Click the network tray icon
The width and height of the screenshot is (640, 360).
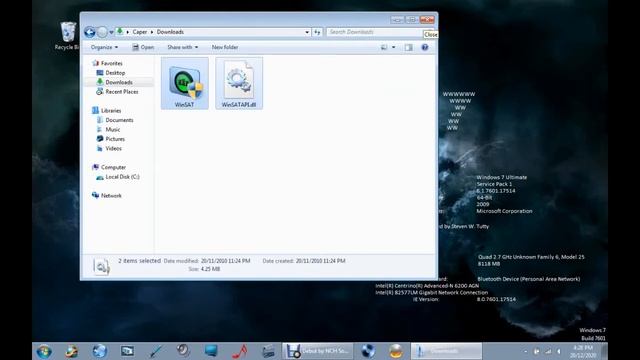548,351
